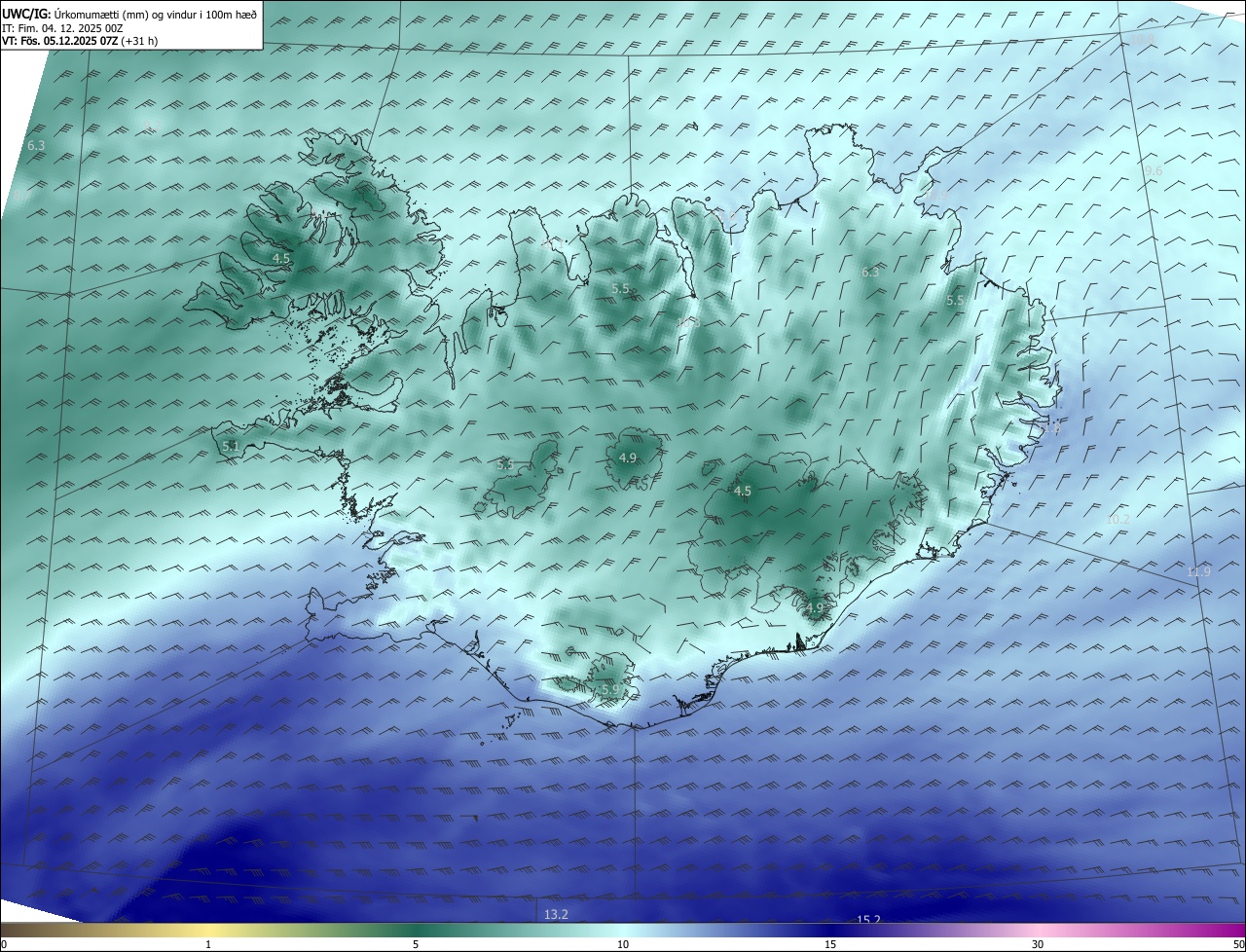
Task: Click the valid time "VT: Fös. 05.12.2025 07Z (+31 h)"
Action: (80, 41)
